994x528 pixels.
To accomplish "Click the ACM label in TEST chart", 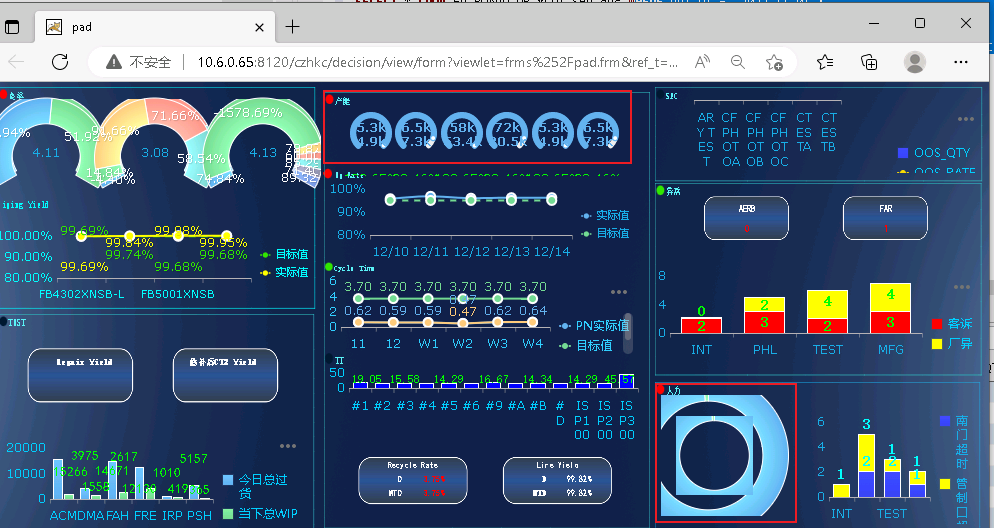I will 63,515.
